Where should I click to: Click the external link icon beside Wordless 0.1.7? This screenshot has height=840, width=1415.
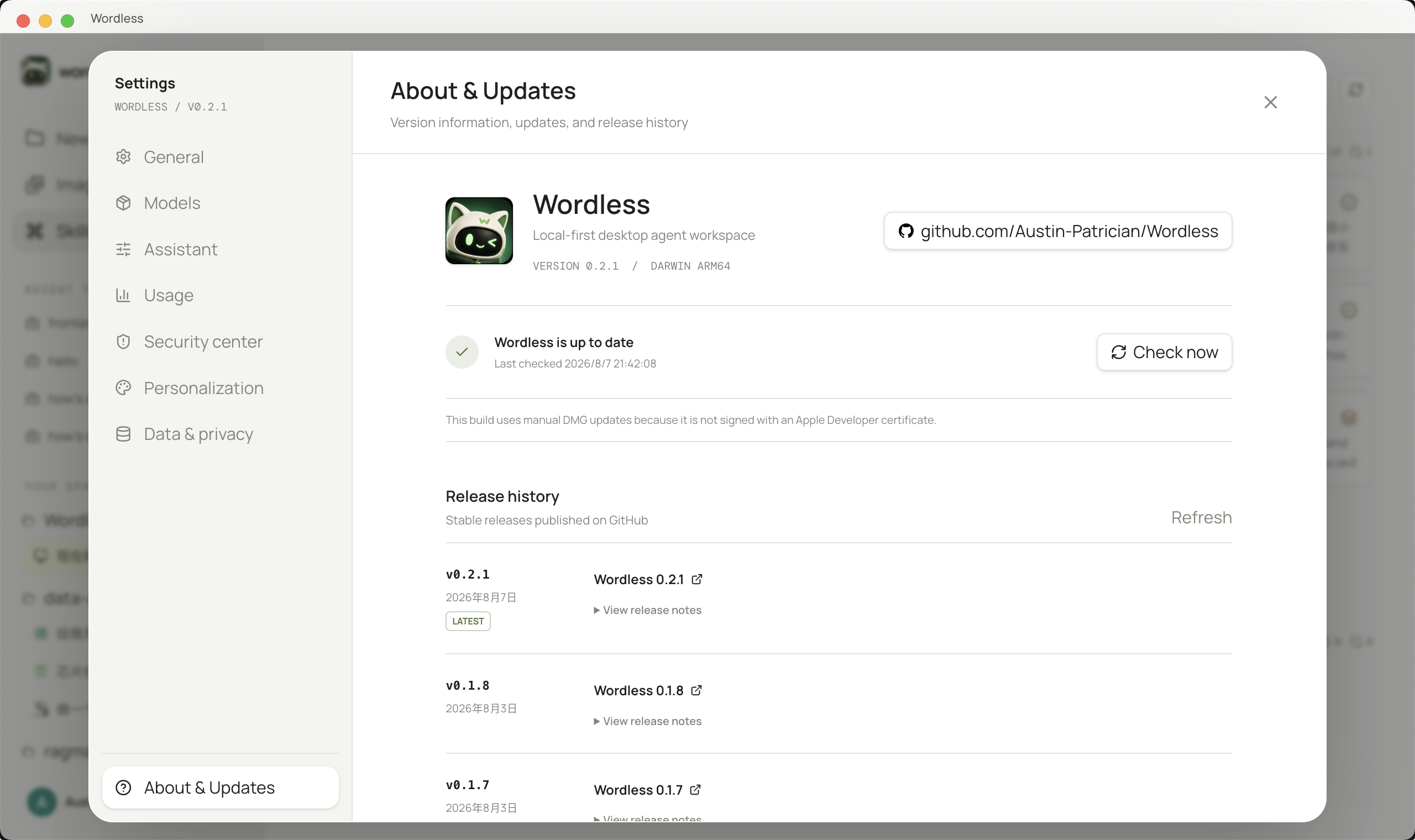coord(695,790)
